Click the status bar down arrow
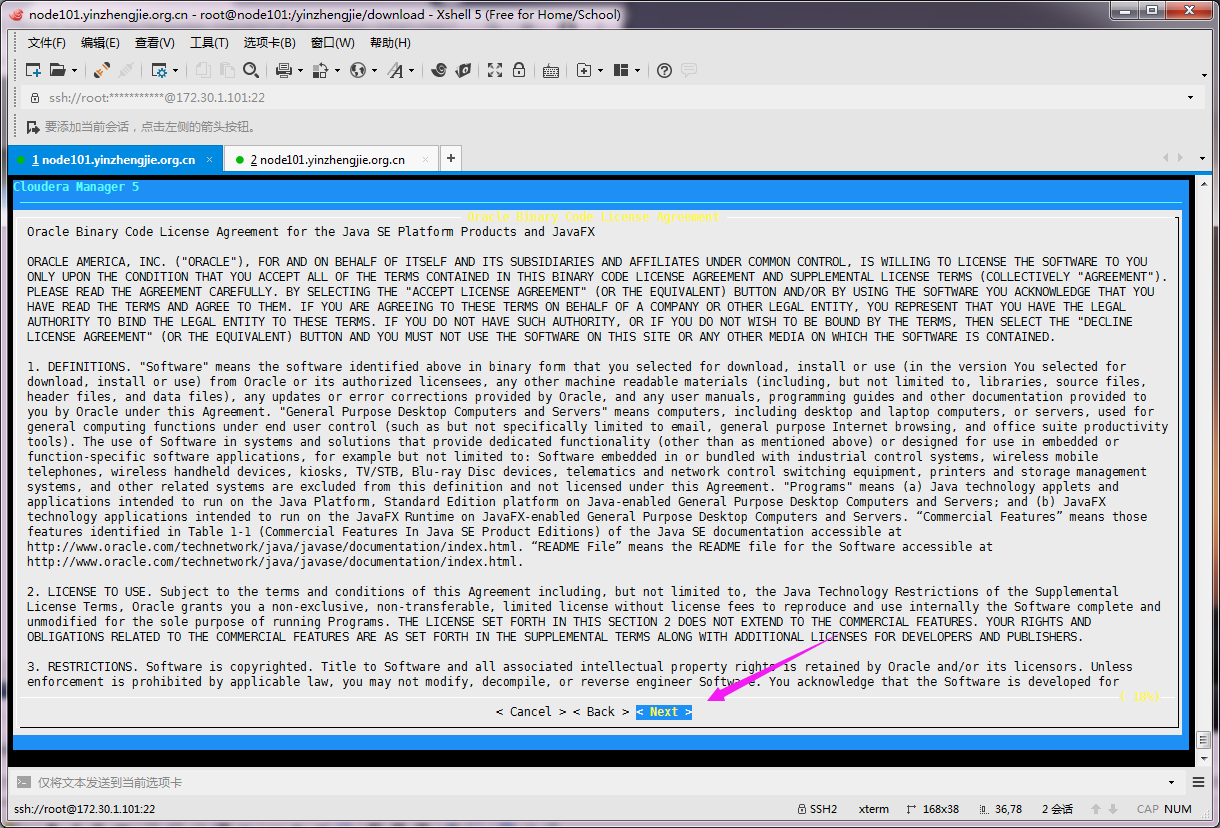The width and height of the screenshot is (1220, 828). click(x=1113, y=809)
